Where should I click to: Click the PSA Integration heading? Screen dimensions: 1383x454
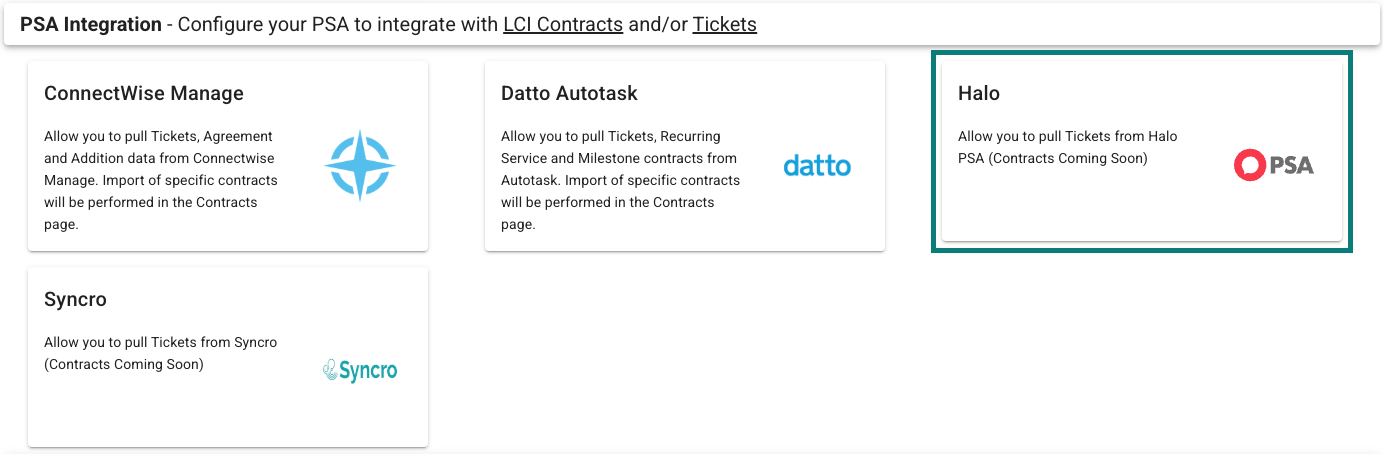click(91, 24)
